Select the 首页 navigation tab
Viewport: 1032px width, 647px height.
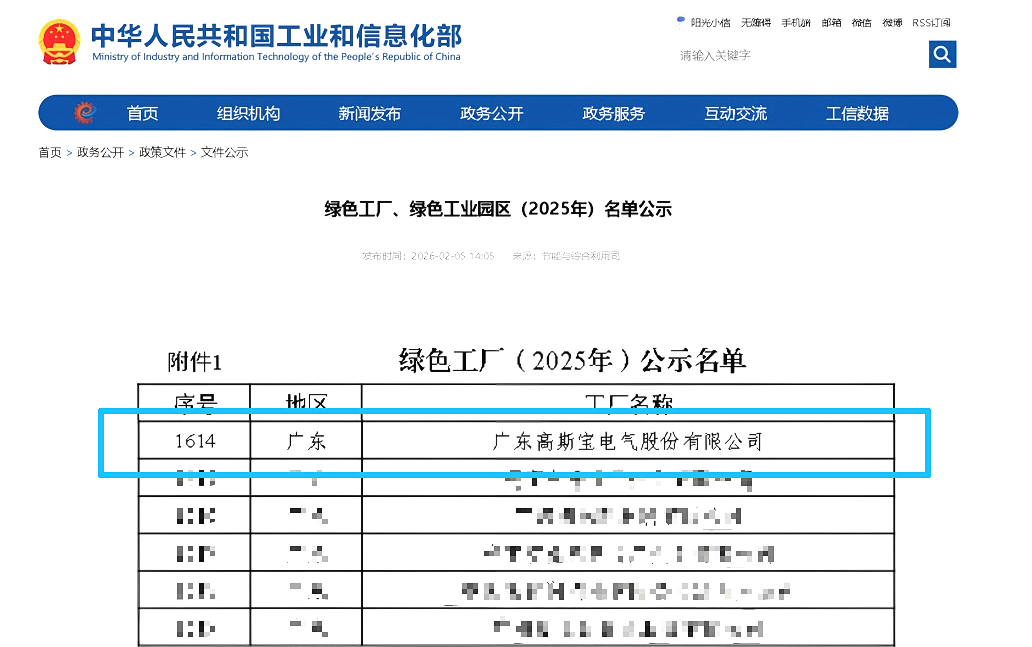tap(142, 113)
